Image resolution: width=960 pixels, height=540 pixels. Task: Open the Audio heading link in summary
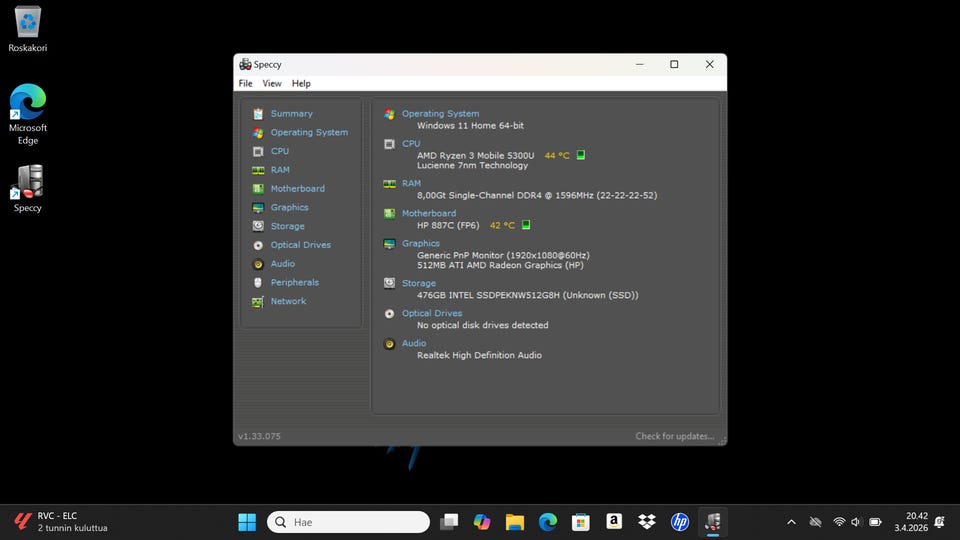click(x=414, y=343)
